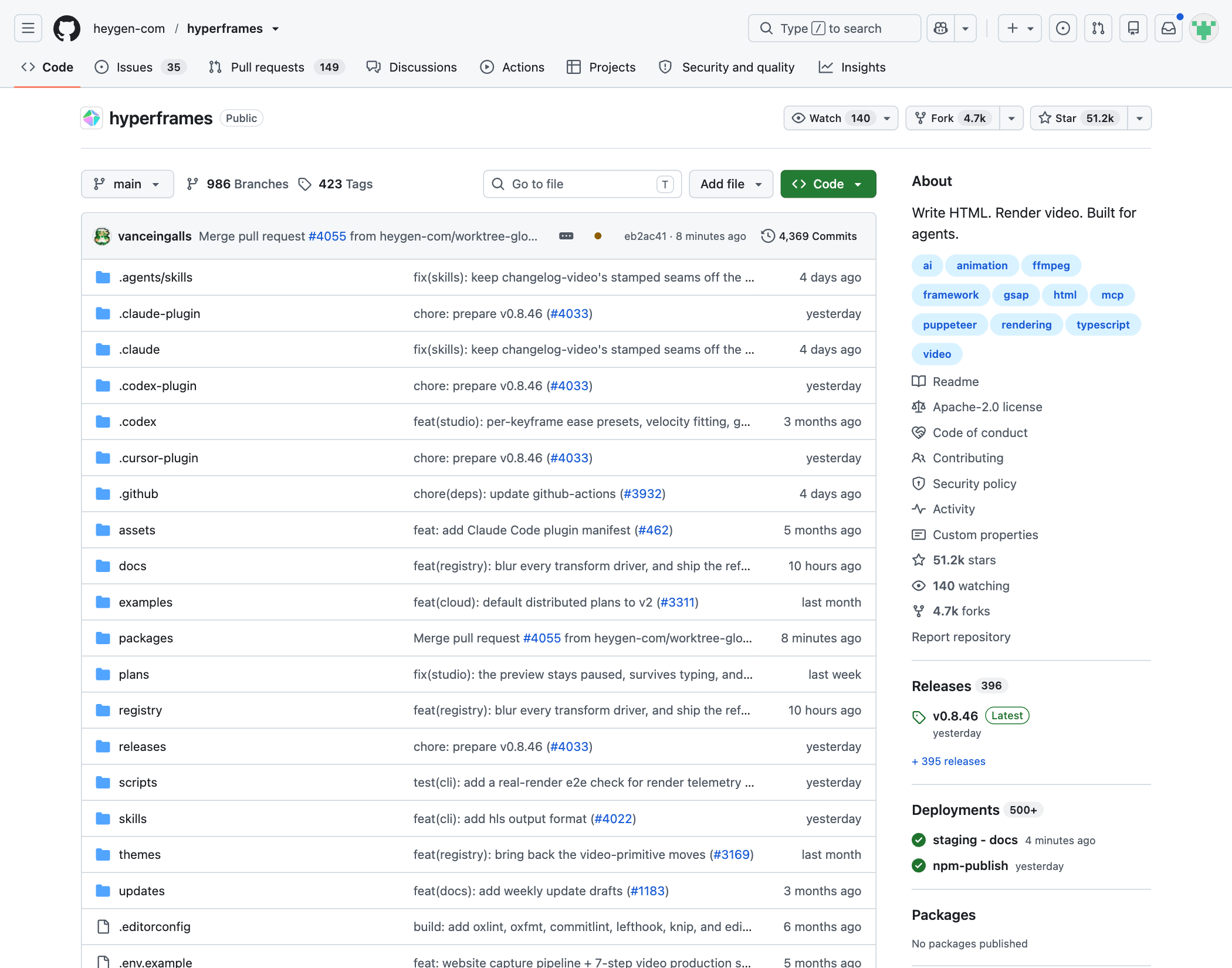Open the Add file dropdown
This screenshot has width=1232, height=968.
731,184
